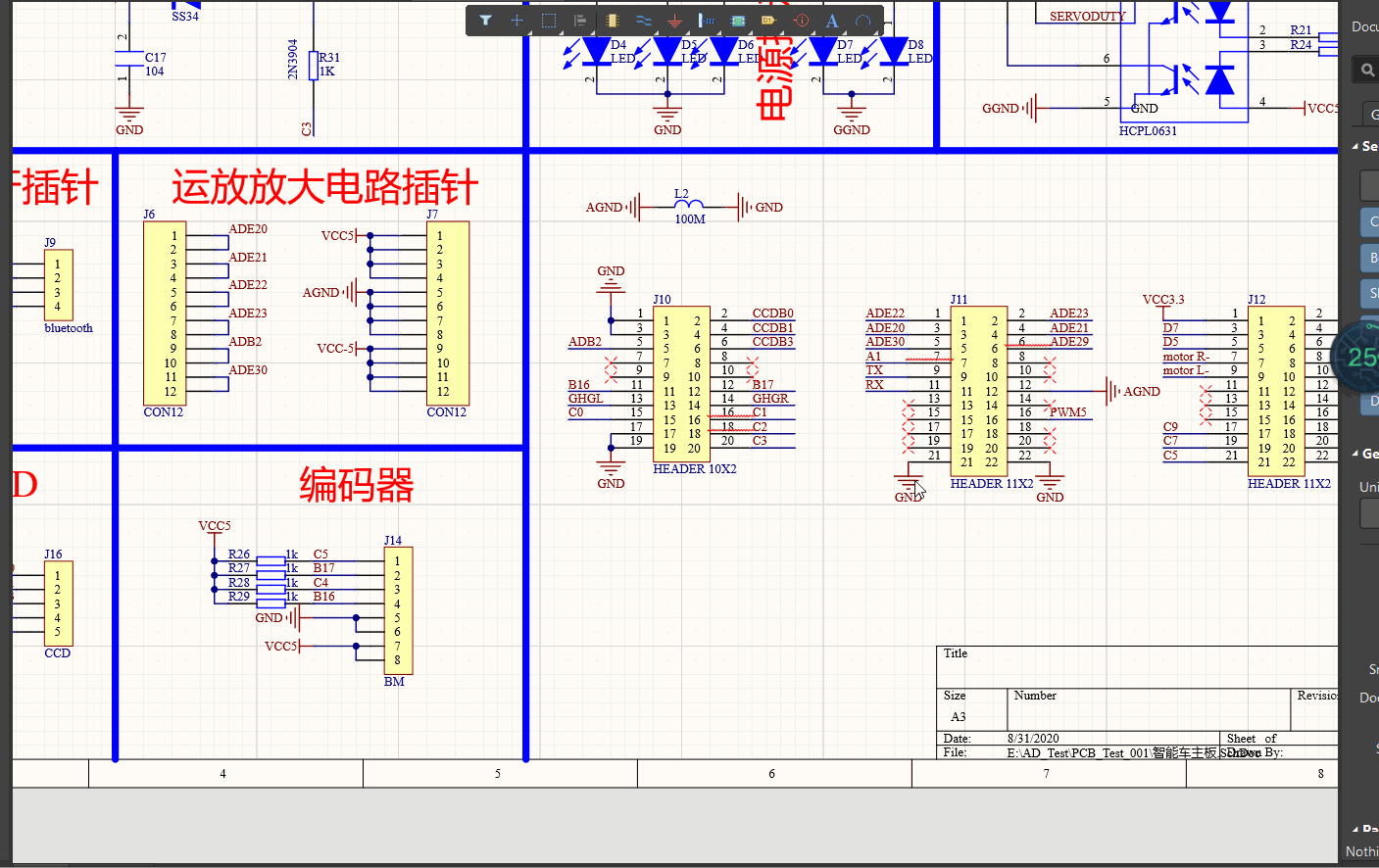Select the Place Sheet Symbol icon
The width and height of the screenshot is (1379, 868).
[737, 21]
